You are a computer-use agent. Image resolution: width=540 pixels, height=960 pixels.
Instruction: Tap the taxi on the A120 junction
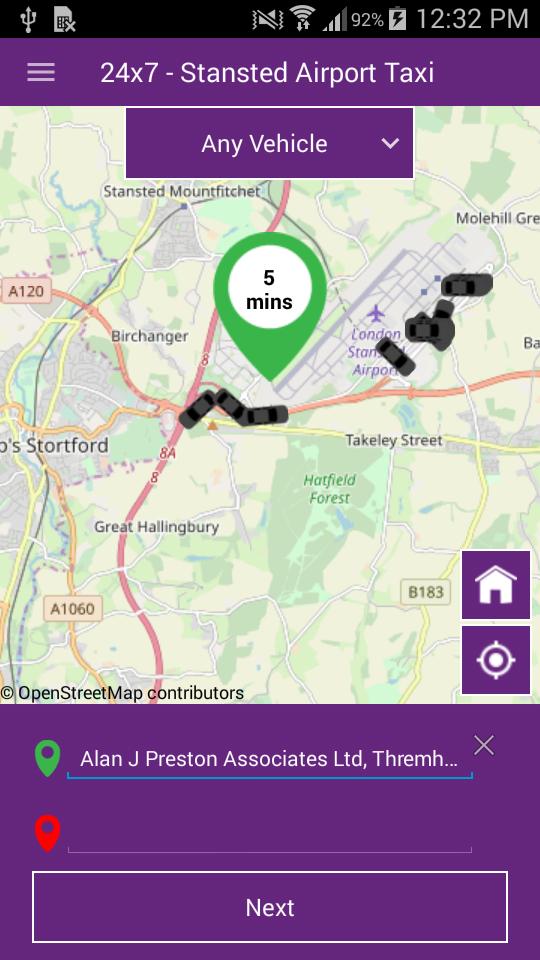(197, 410)
